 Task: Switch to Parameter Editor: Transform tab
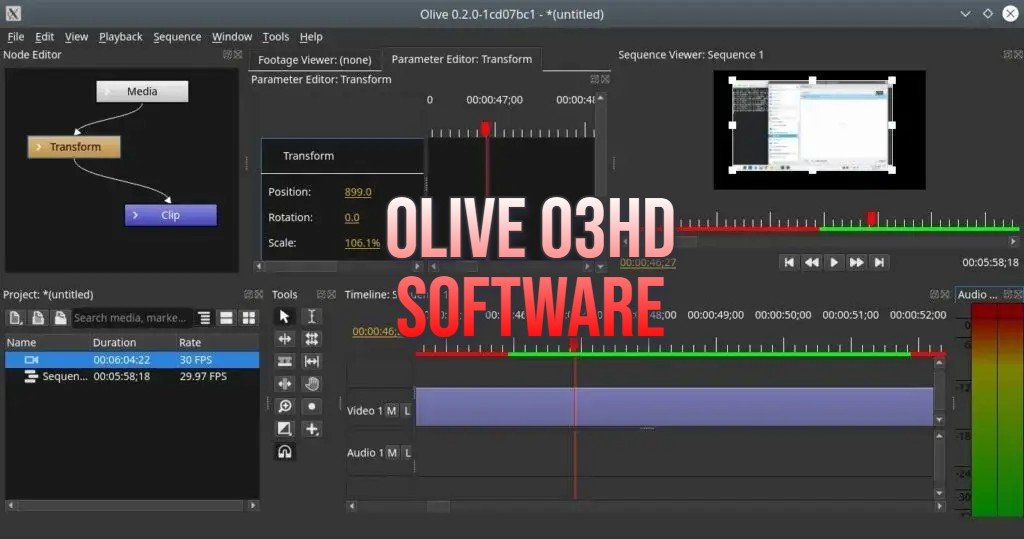(x=462, y=59)
